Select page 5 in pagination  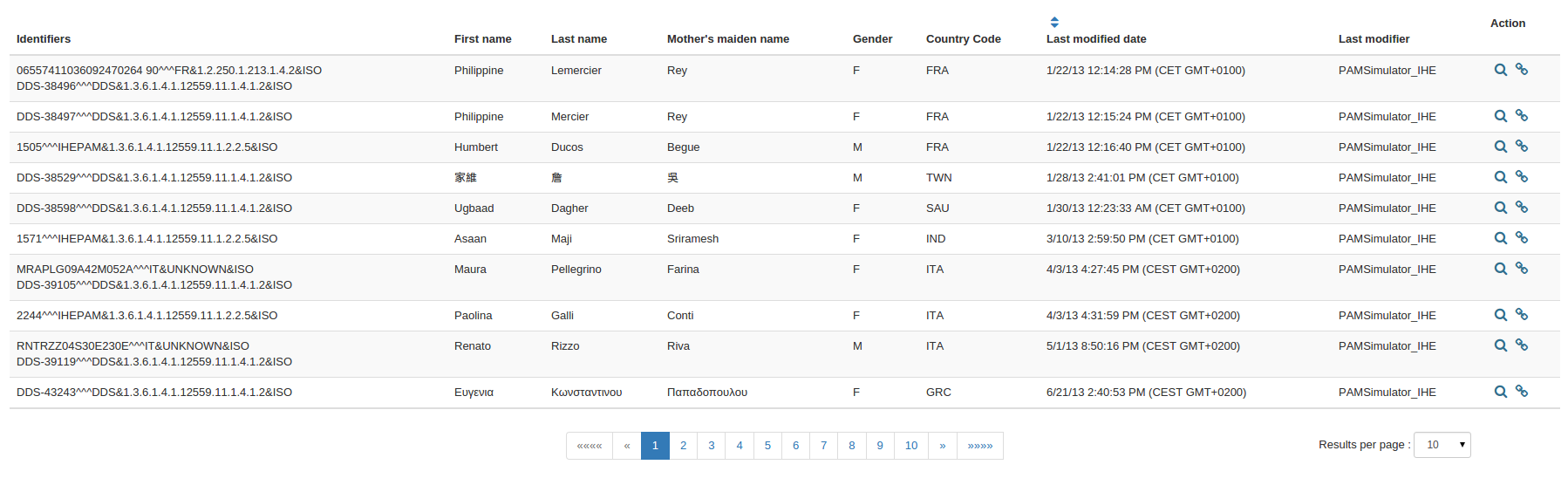tap(767, 446)
